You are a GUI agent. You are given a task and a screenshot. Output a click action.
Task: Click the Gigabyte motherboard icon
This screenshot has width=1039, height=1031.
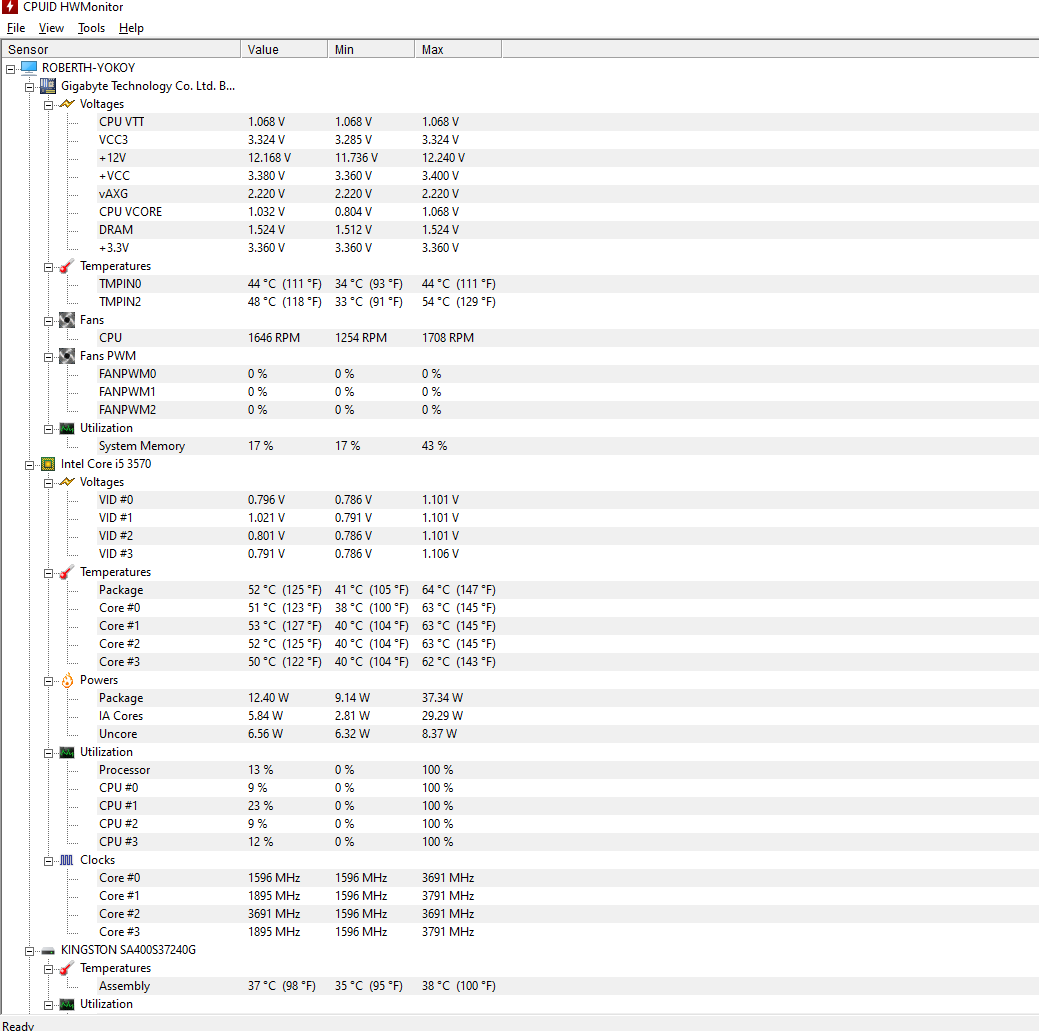48,85
